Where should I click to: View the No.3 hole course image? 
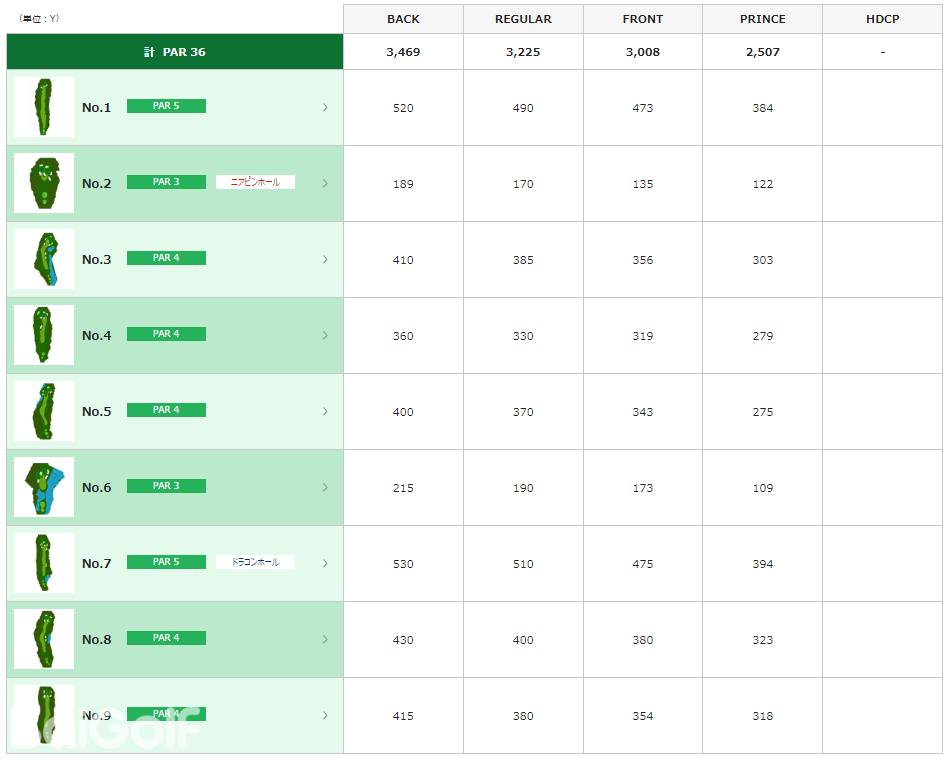(44, 259)
